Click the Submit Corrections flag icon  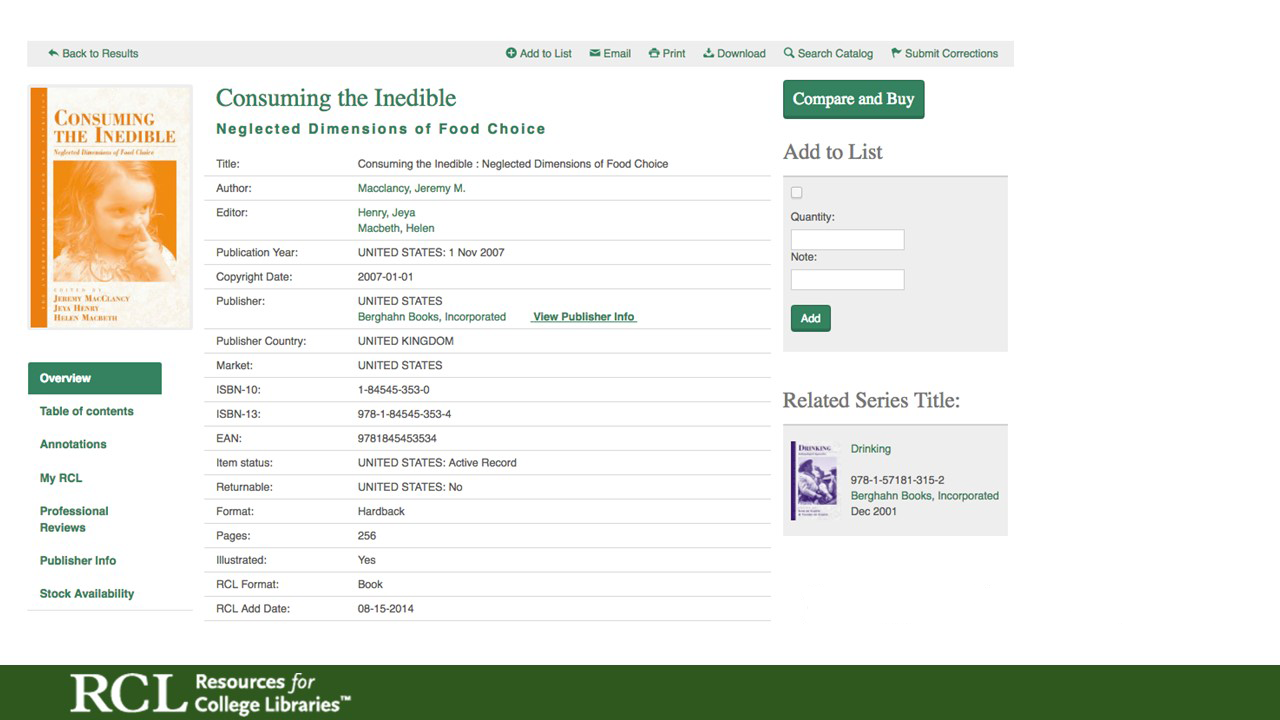pyautogui.click(x=896, y=53)
